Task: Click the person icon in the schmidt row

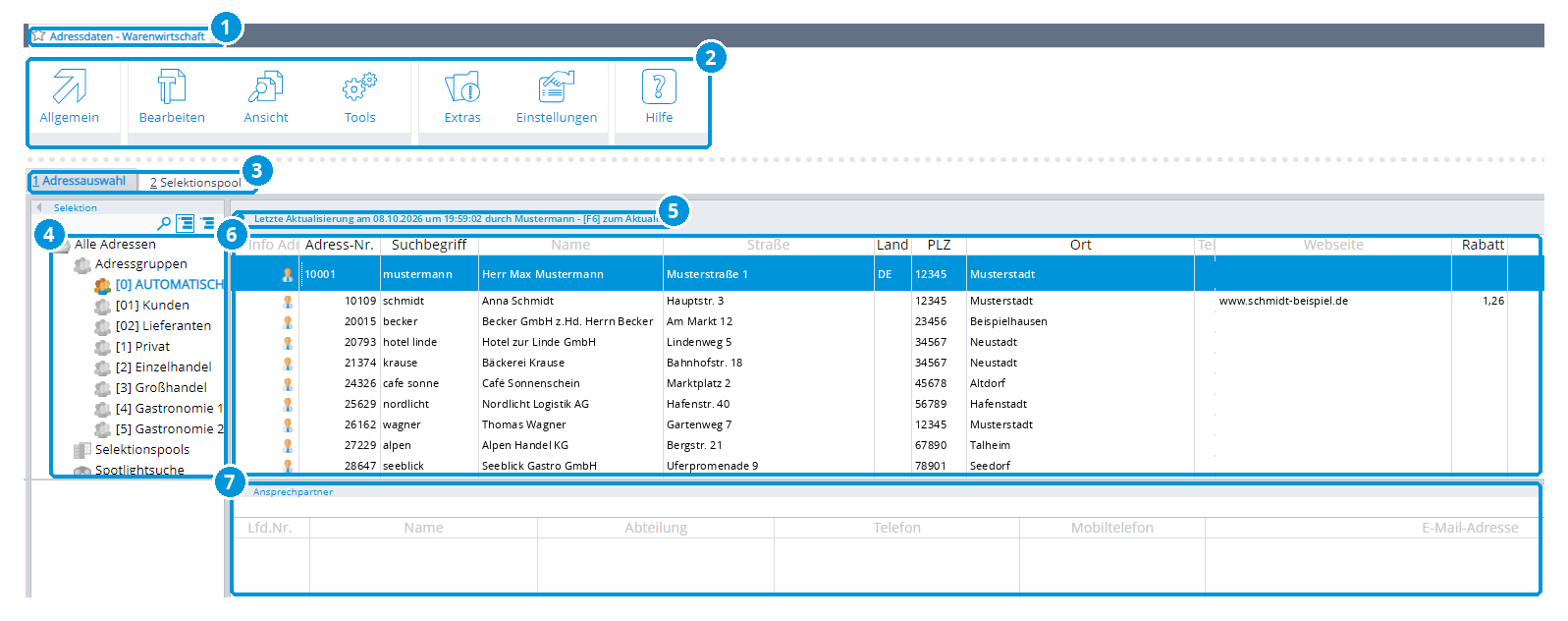Action: click(x=288, y=302)
